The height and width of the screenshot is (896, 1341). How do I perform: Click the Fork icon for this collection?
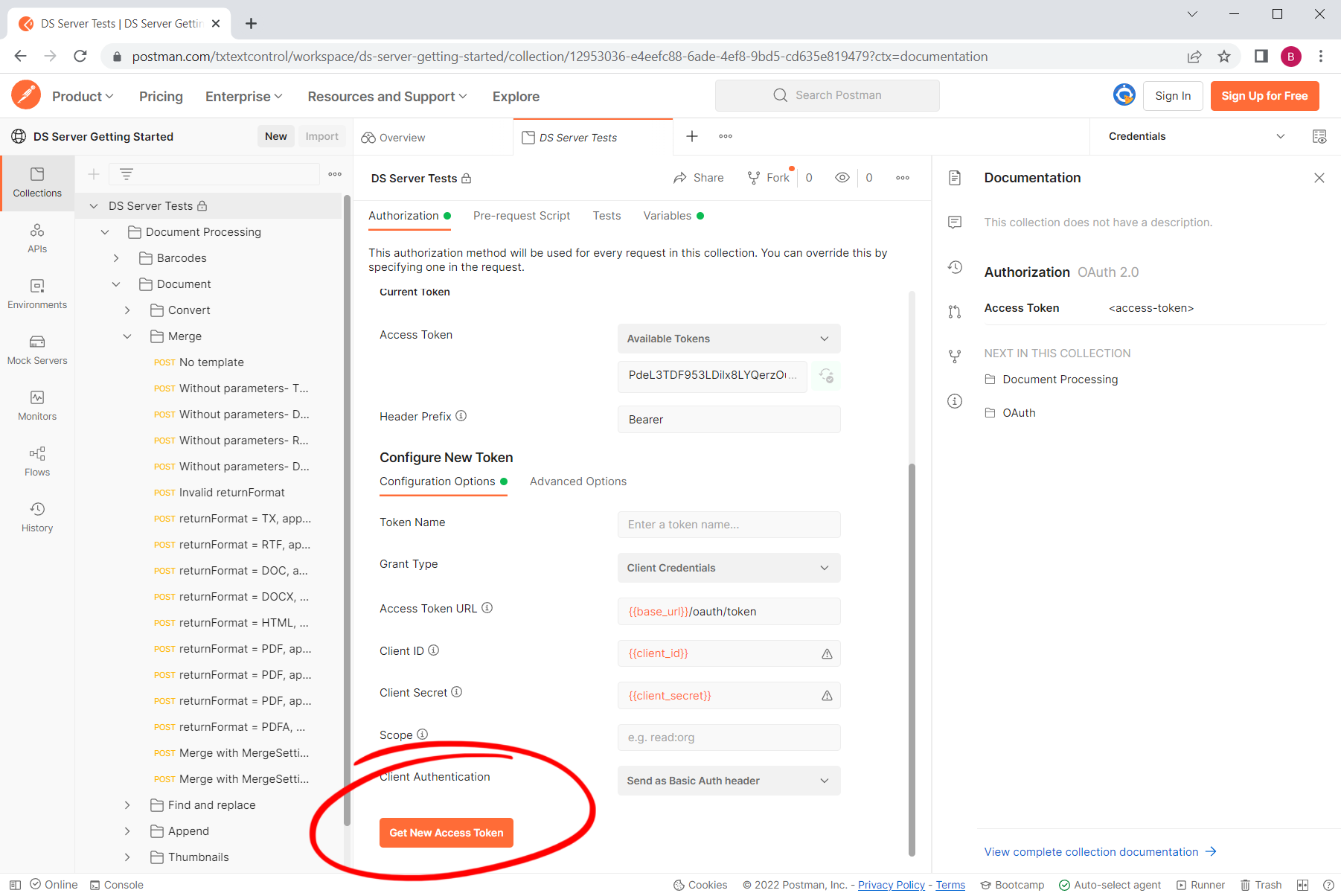pos(768,178)
